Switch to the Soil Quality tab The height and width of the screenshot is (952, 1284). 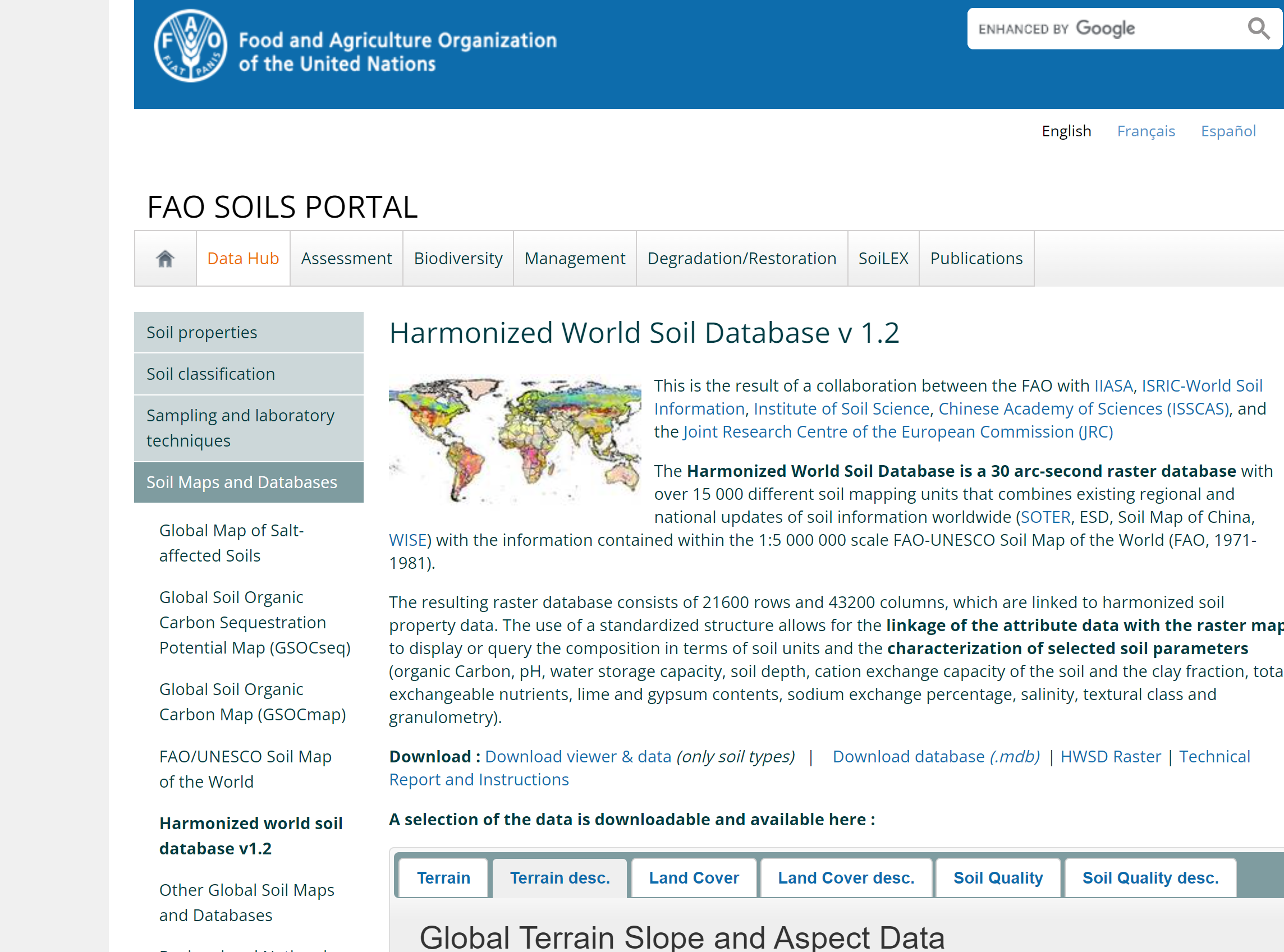(998, 877)
